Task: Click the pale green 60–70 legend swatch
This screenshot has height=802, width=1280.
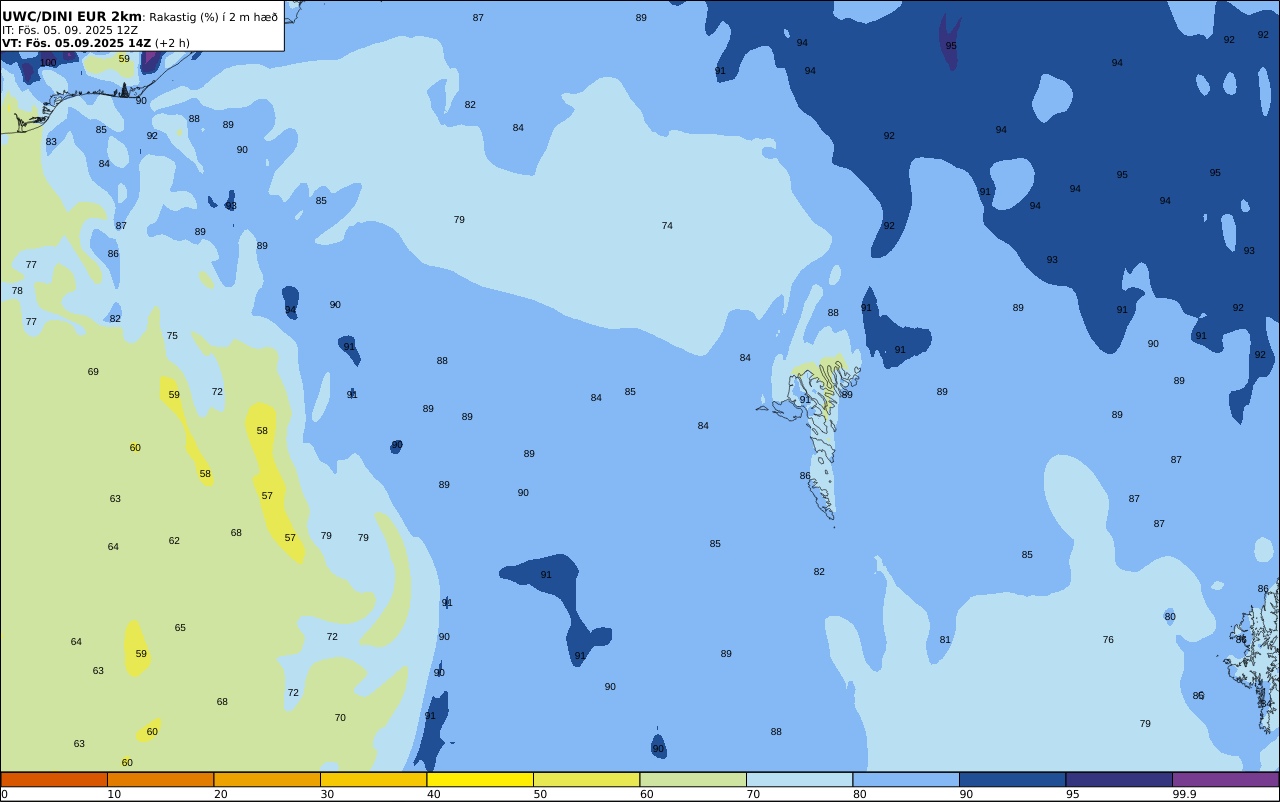Action: pyautogui.click(x=693, y=779)
